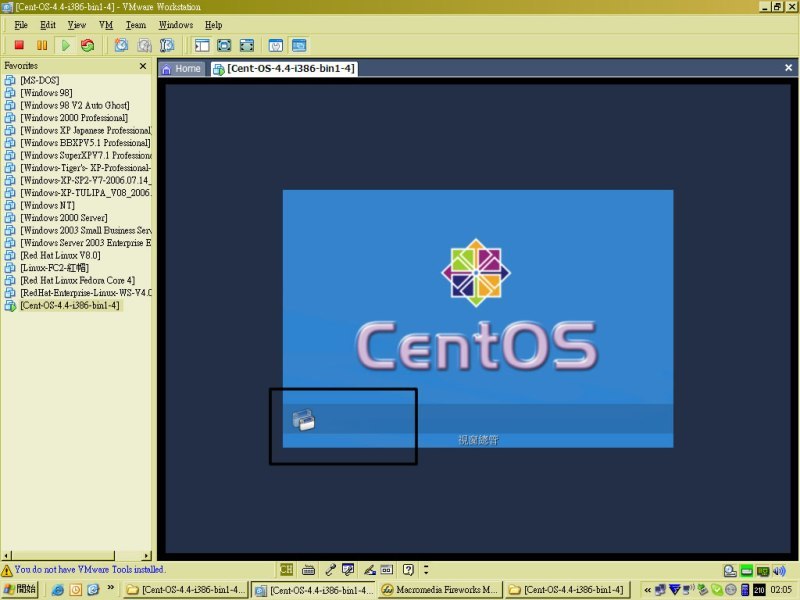Click the Favorites horizontal scrollbar left arrow
Viewport: 800px width, 600px height.
pos(6,555)
